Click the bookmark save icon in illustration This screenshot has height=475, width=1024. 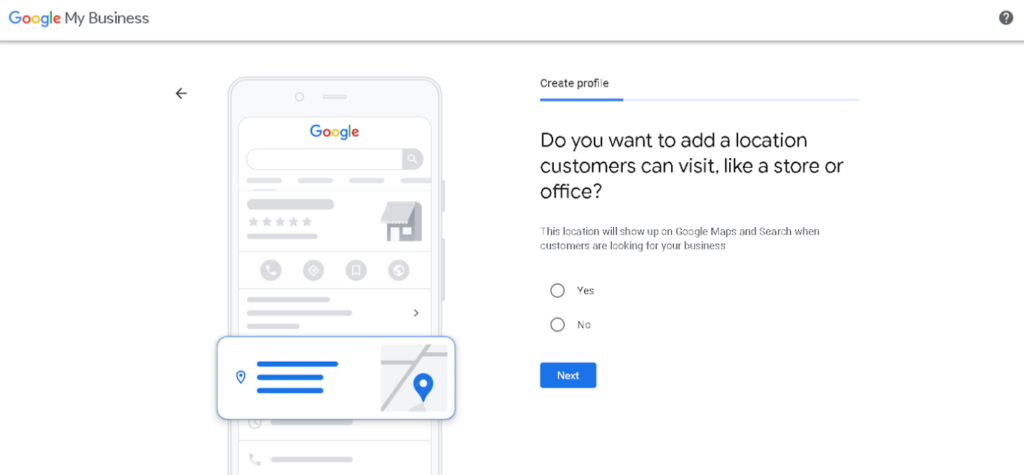pos(356,270)
